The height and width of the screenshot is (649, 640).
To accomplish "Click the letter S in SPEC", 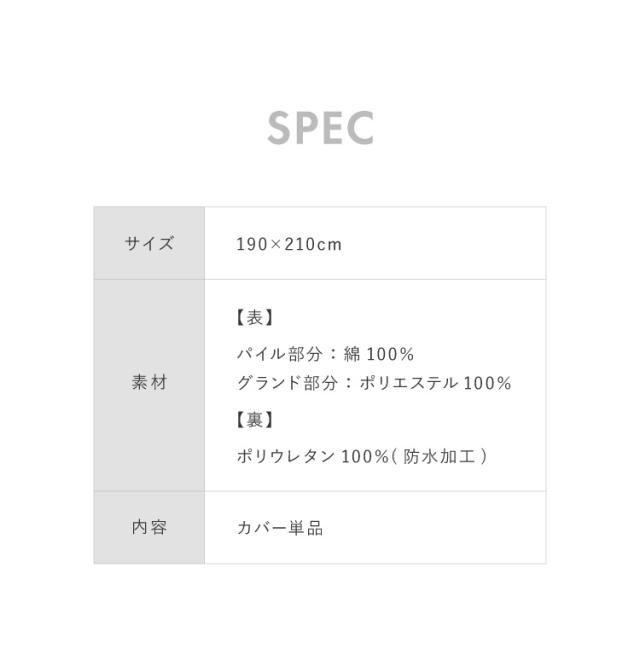I will [280, 128].
